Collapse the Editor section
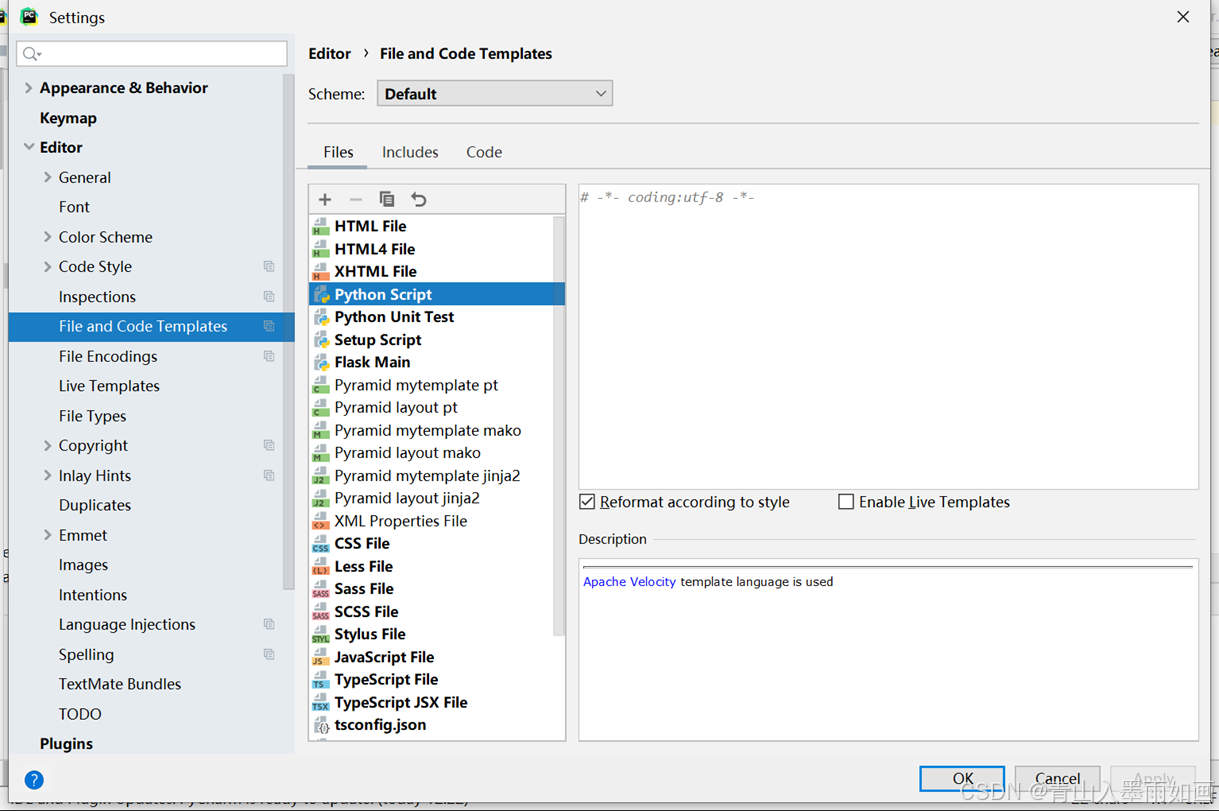The image size is (1219, 811). coord(28,147)
